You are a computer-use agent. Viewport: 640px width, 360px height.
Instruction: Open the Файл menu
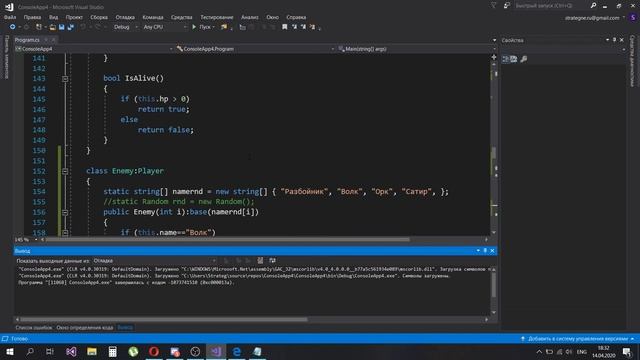pos(10,17)
